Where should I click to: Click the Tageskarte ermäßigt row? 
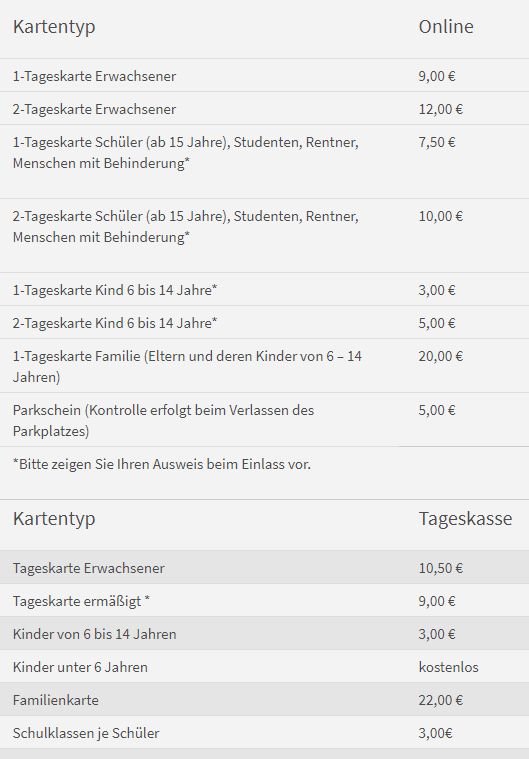pos(264,600)
